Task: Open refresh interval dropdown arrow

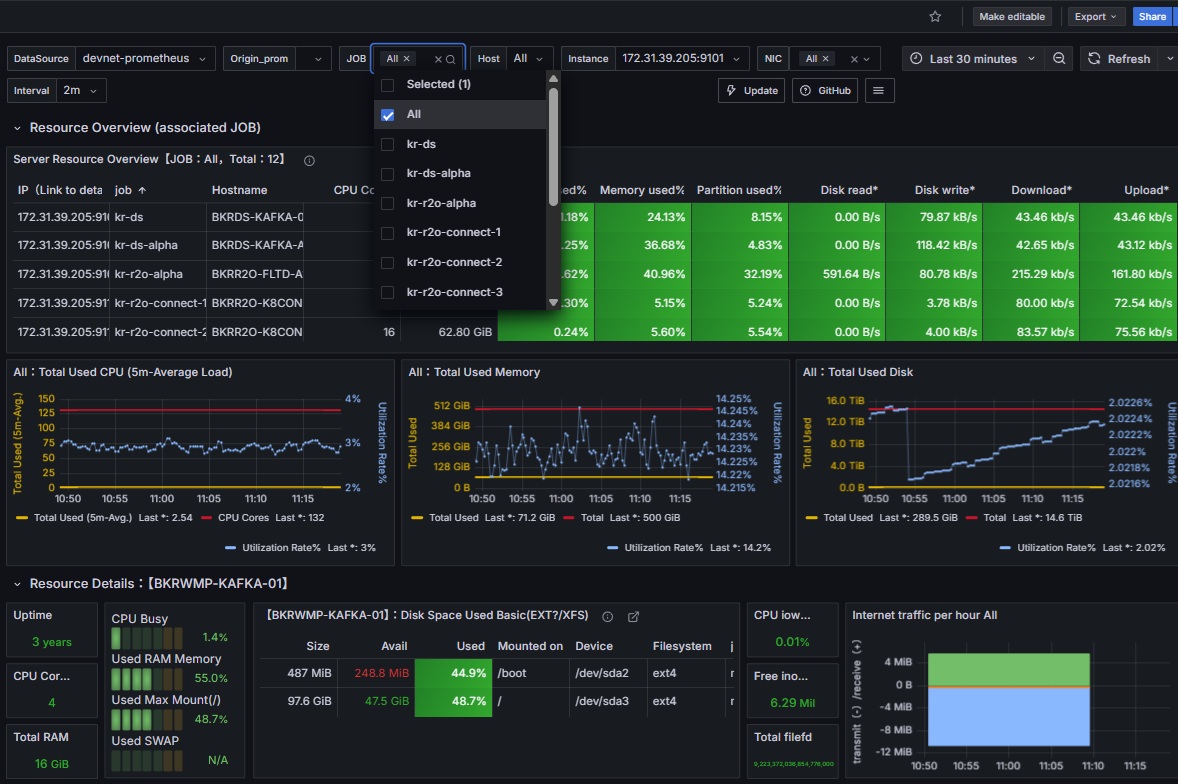Action: pos(1168,59)
